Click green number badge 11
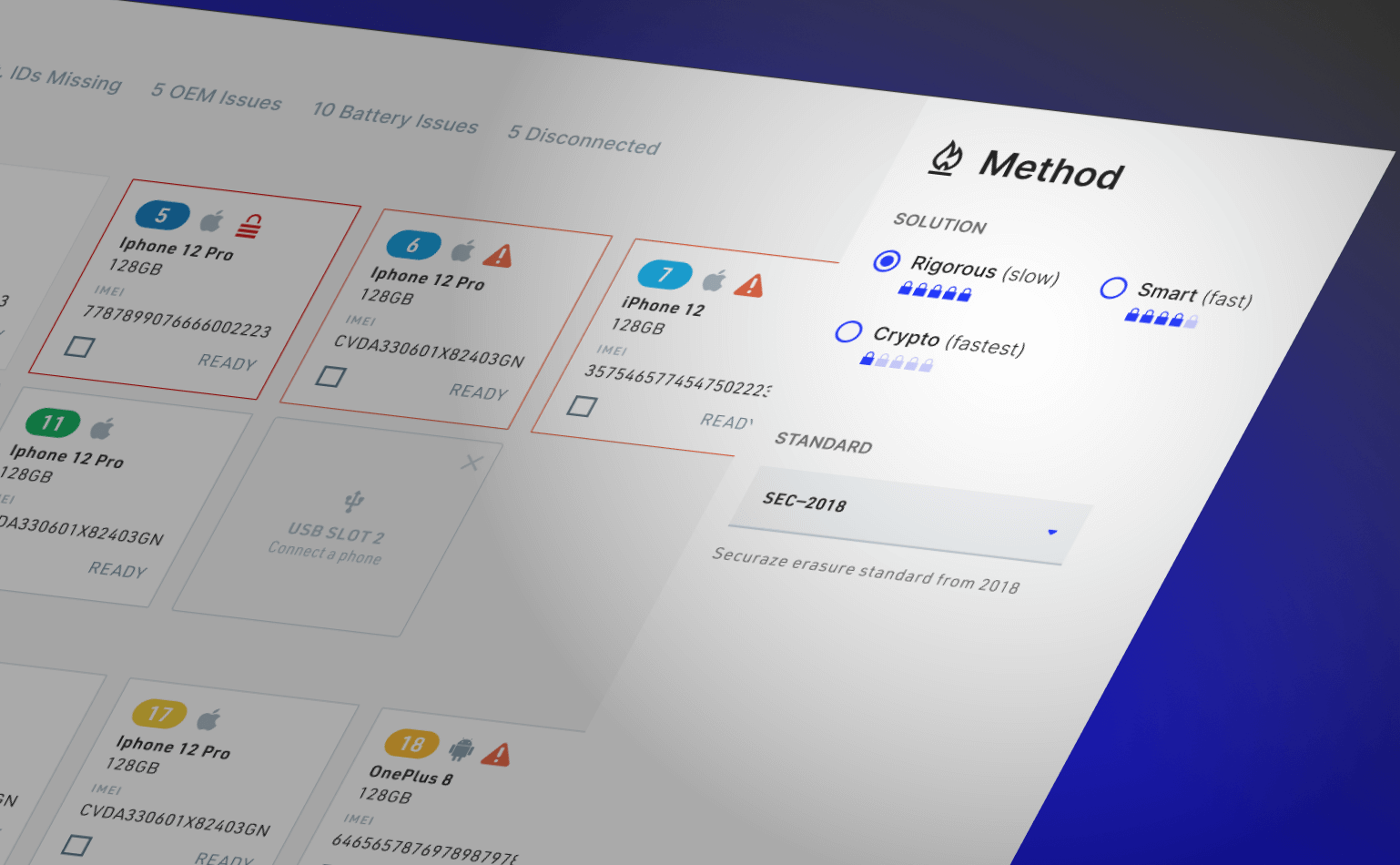Image resolution: width=1400 pixels, height=865 pixels. point(53,422)
